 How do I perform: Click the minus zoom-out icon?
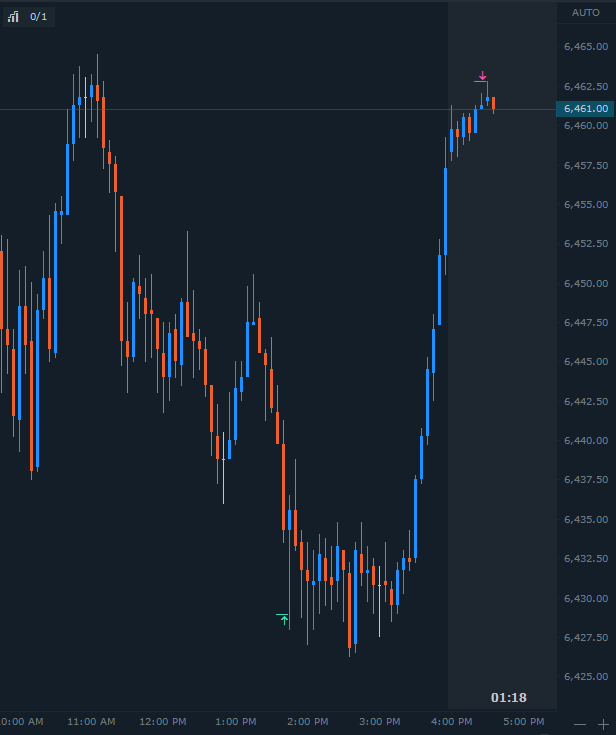tap(580, 725)
